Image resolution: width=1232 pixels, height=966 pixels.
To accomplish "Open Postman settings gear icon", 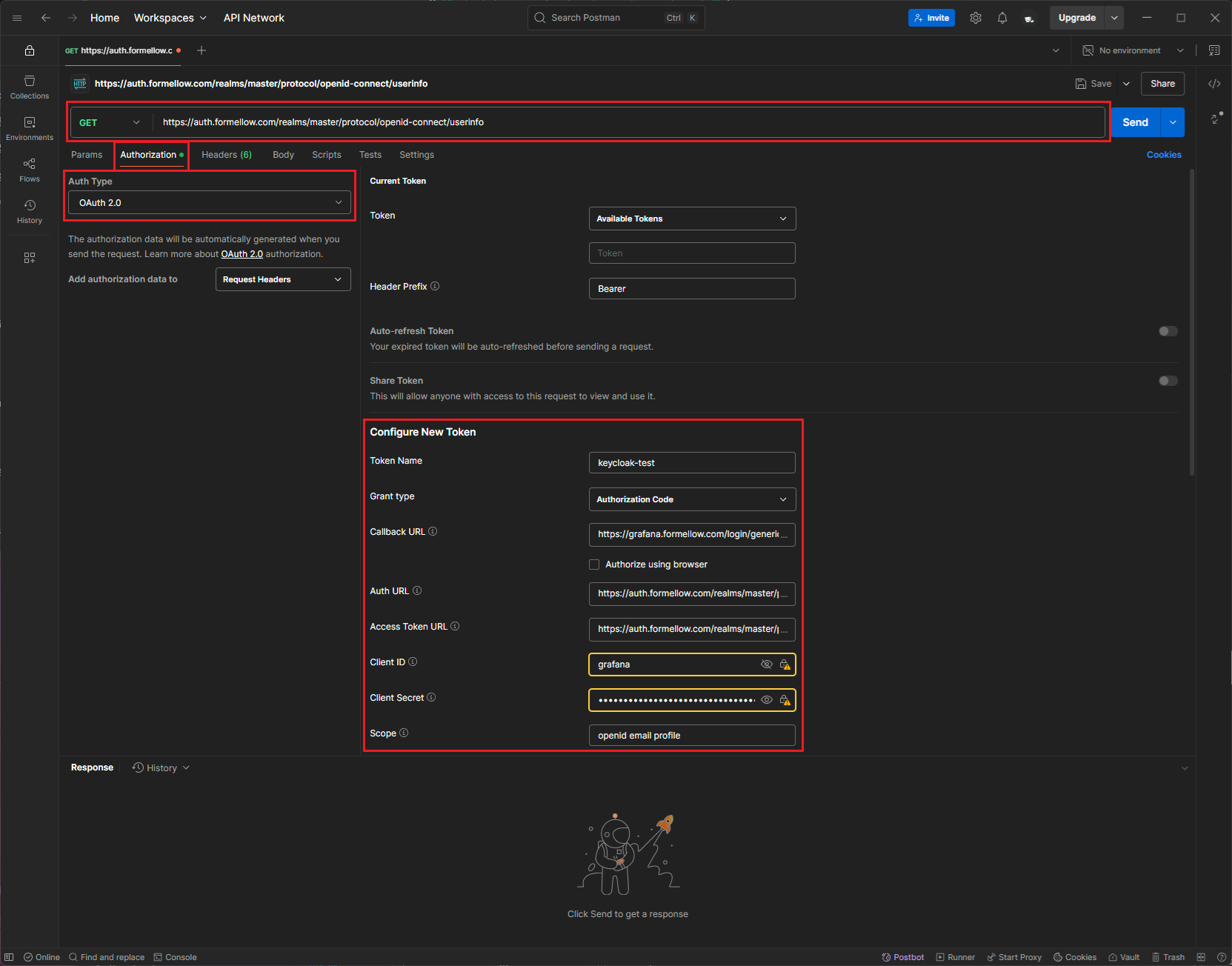I will pos(976,18).
